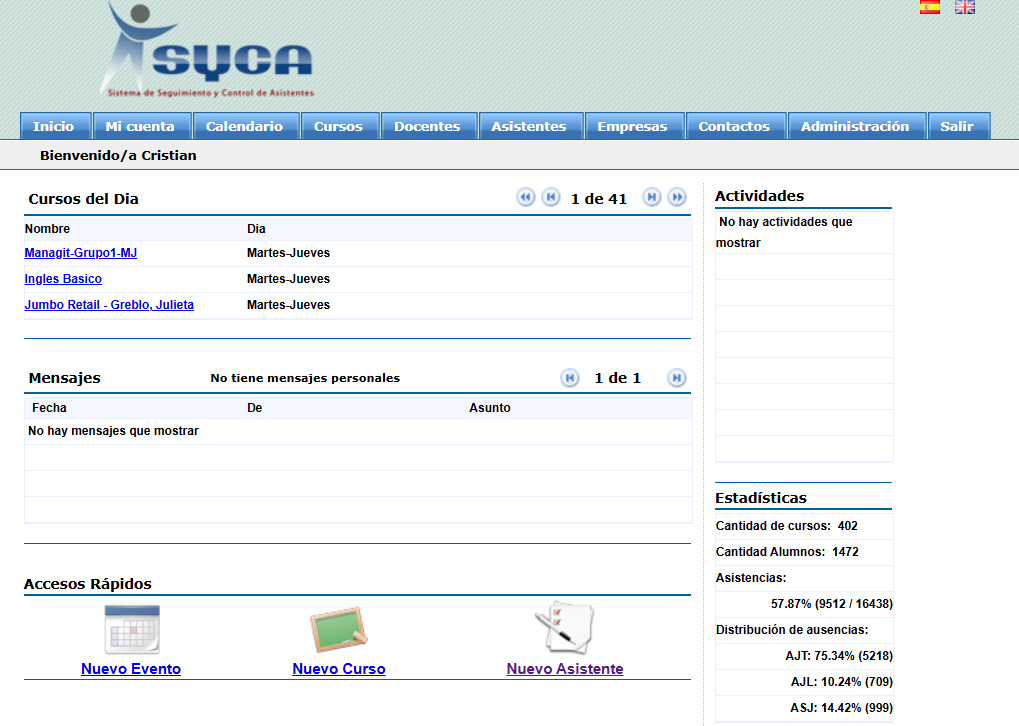Open Jumbo Retail - Greblo, Julieta course
The image size is (1019, 726).
(109, 305)
